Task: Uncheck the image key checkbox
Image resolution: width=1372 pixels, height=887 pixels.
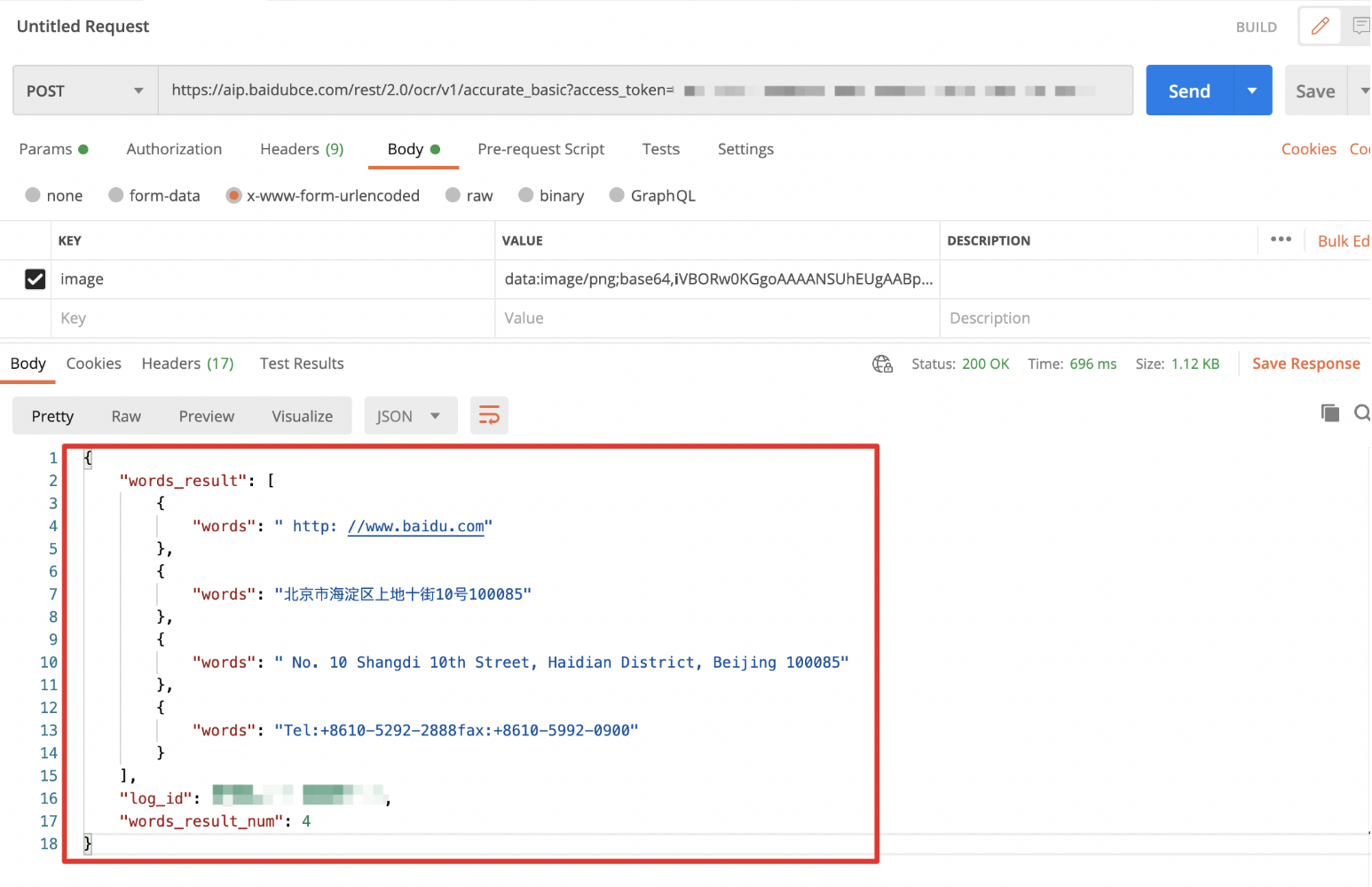Action: [x=35, y=279]
